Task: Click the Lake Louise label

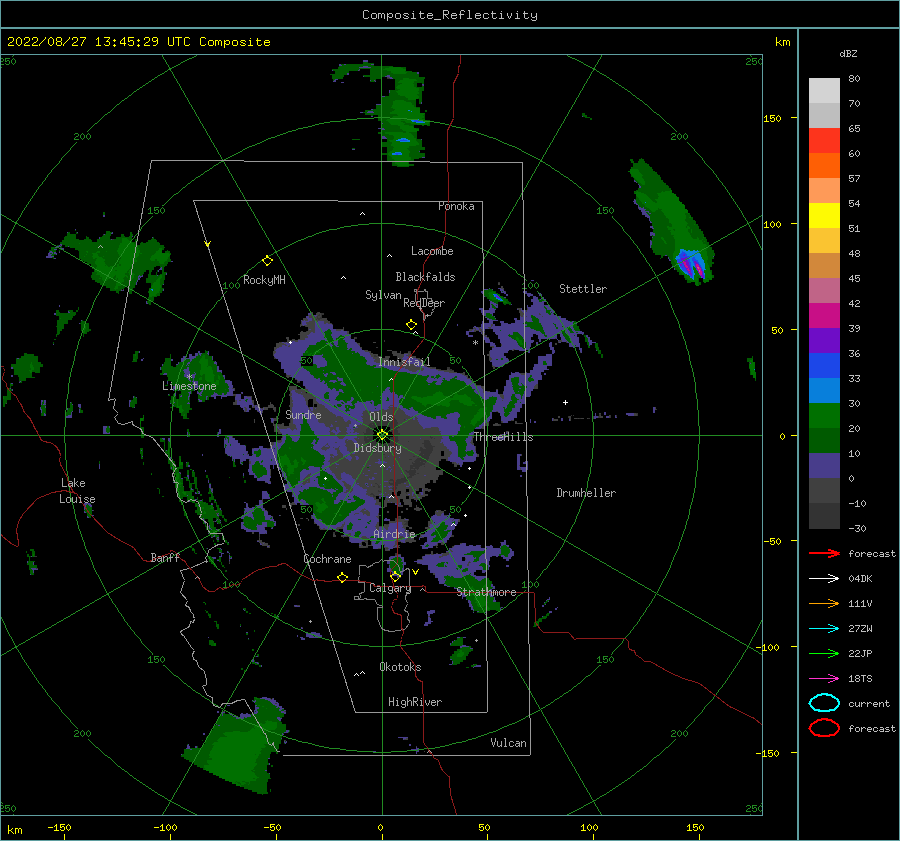Action: (77, 491)
